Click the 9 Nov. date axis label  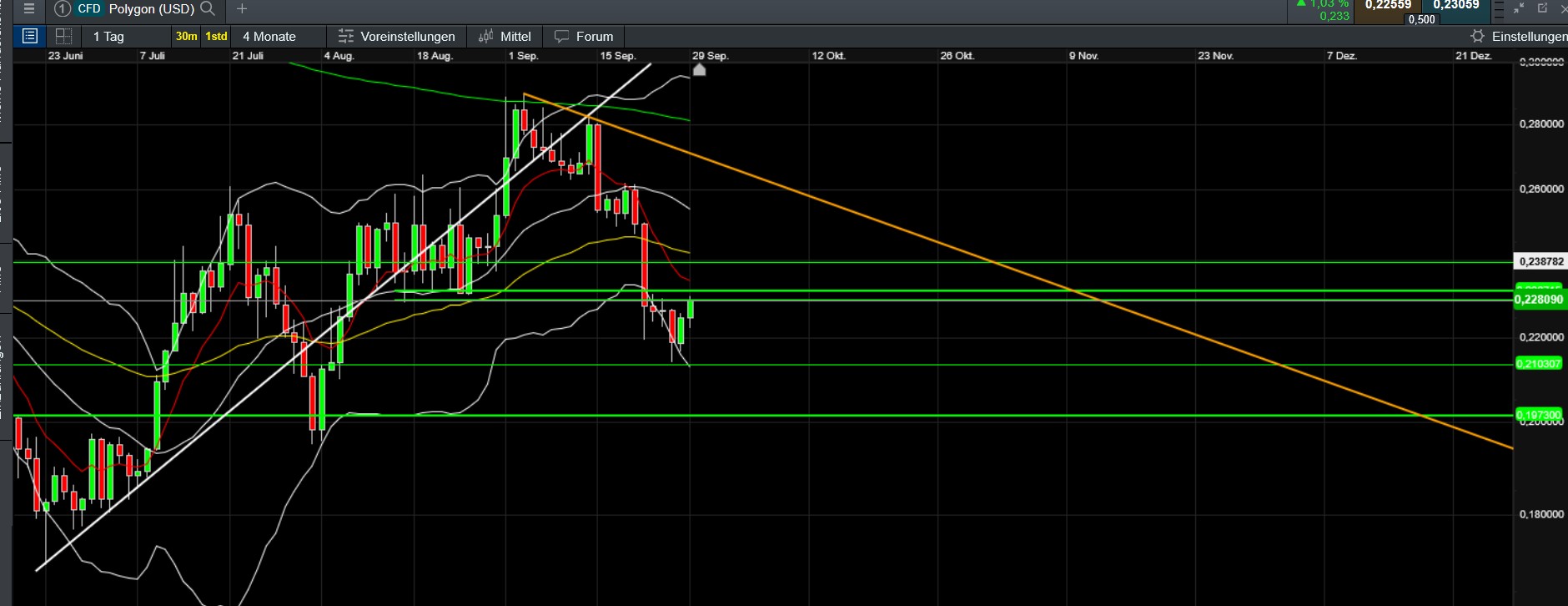pos(1084,56)
